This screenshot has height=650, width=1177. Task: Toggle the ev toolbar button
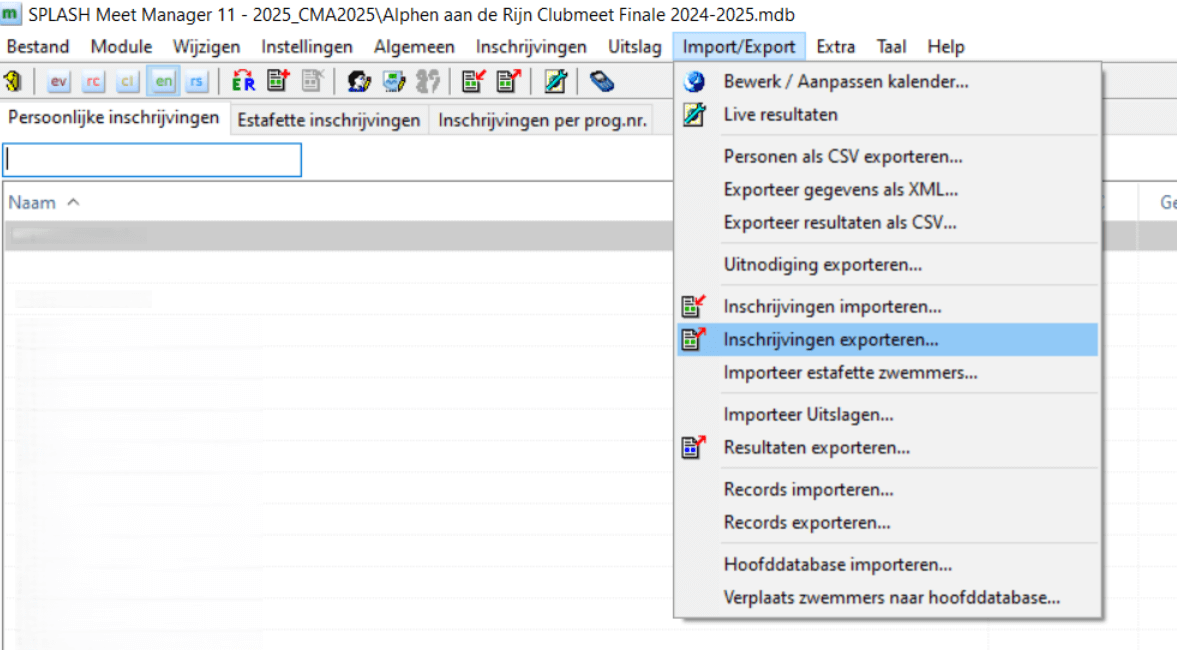click(57, 81)
